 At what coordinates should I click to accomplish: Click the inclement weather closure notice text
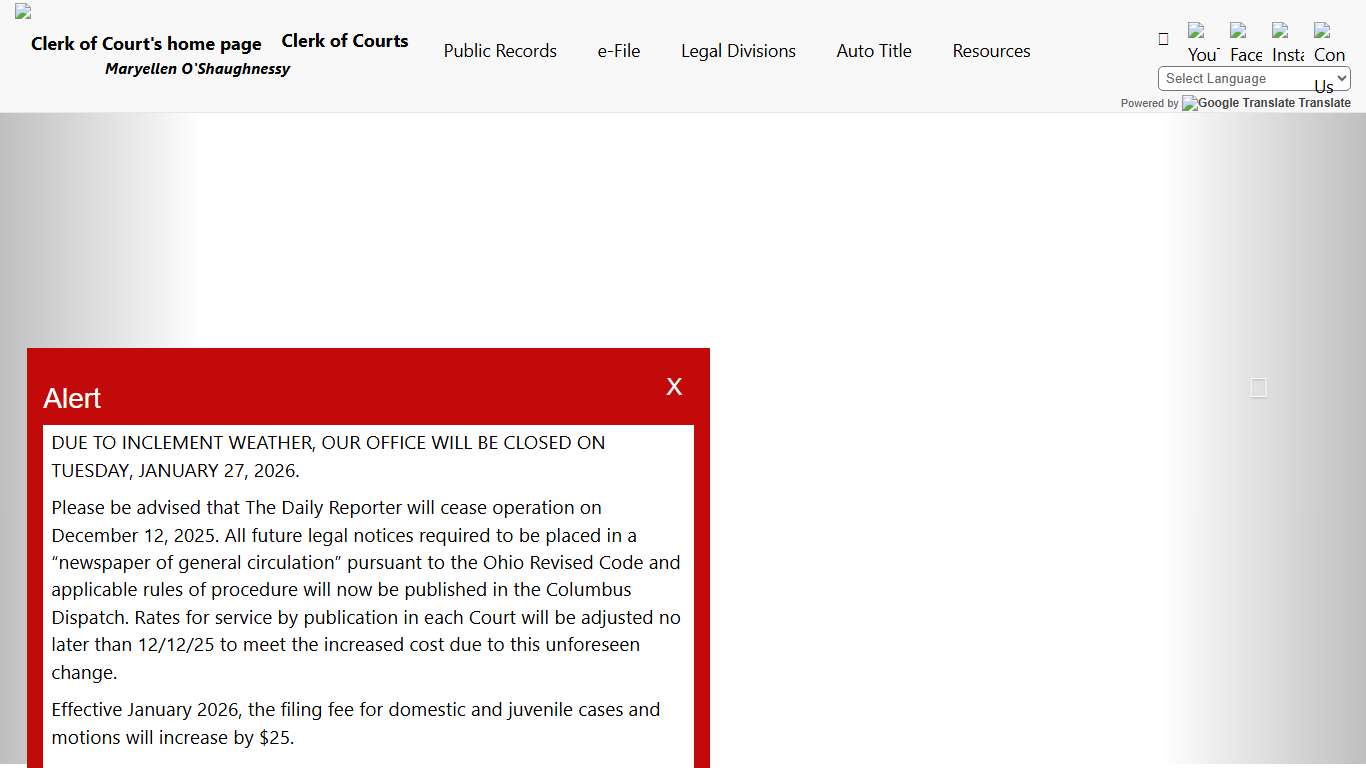tap(328, 456)
